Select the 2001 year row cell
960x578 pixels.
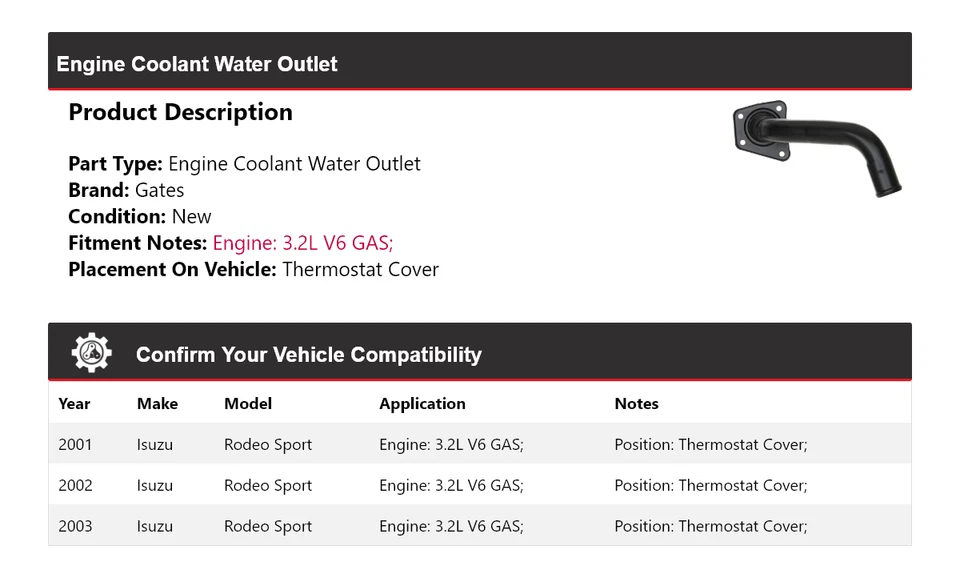75,445
